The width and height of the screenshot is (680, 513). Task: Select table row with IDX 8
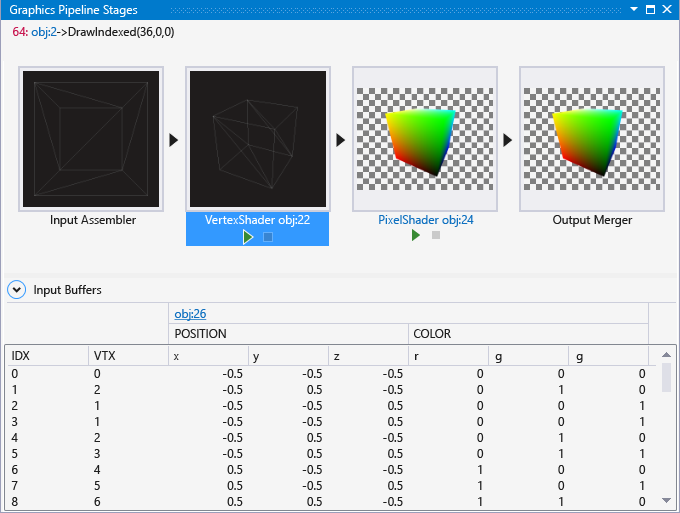pyautogui.click(x=331, y=502)
